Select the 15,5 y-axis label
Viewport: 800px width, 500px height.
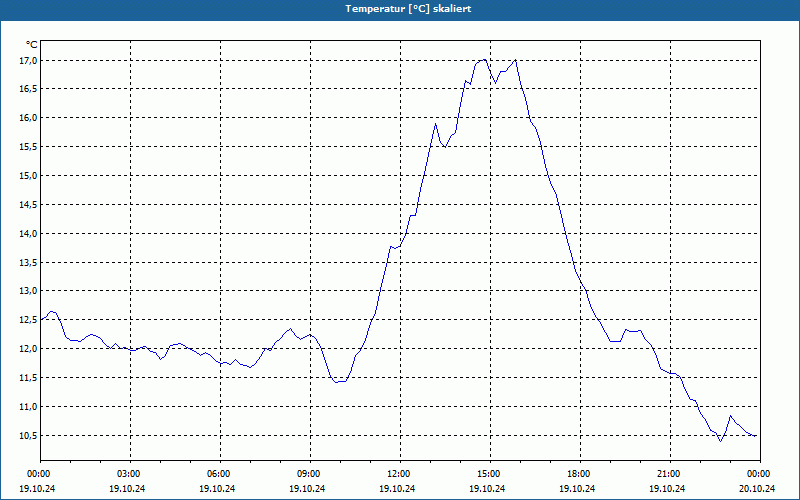29,147
